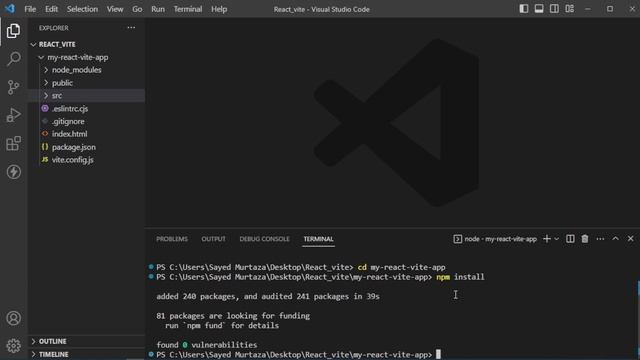Split the terminal

[570, 239]
